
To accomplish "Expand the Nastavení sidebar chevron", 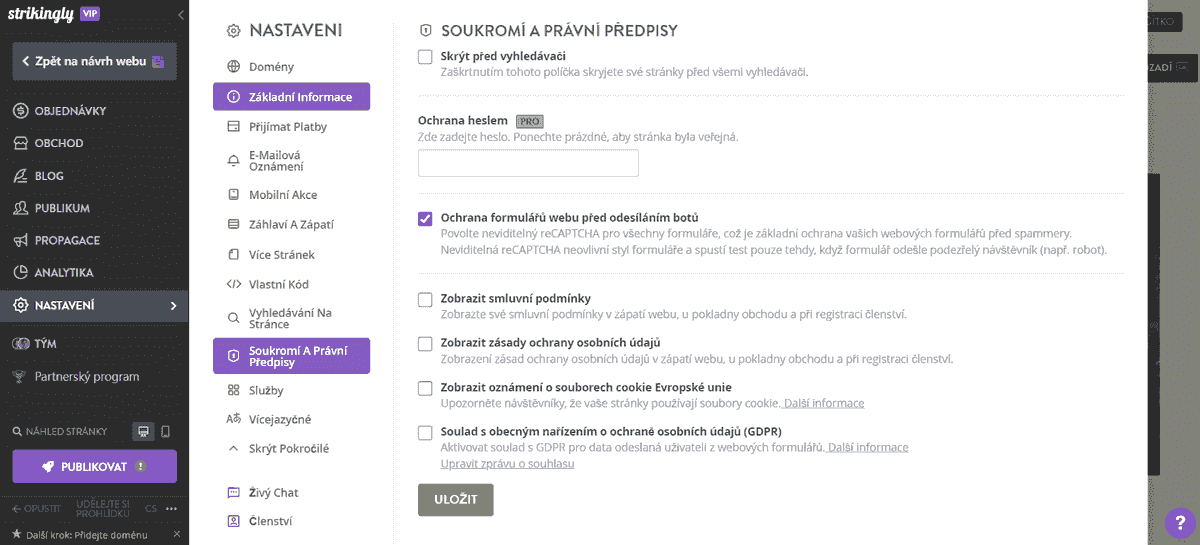I will coord(173,306).
